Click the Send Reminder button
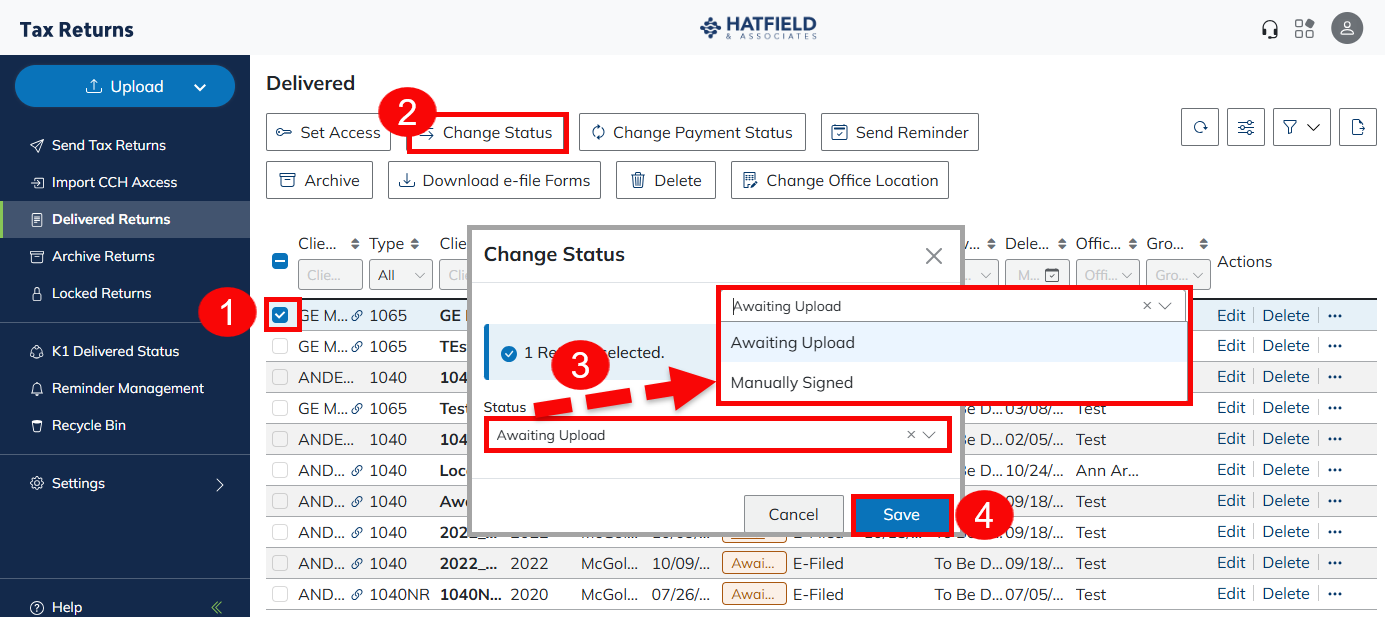The height and width of the screenshot is (617, 1385). [x=899, y=132]
